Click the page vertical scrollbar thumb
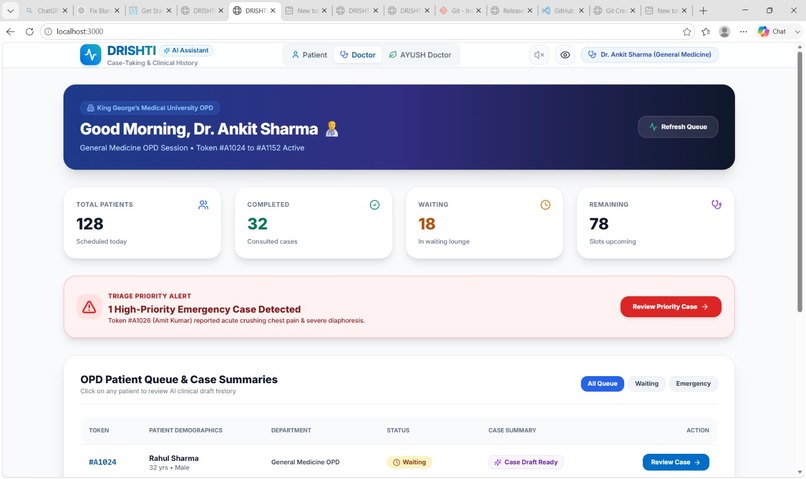This screenshot has height=479, width=806. click(799, 181)
